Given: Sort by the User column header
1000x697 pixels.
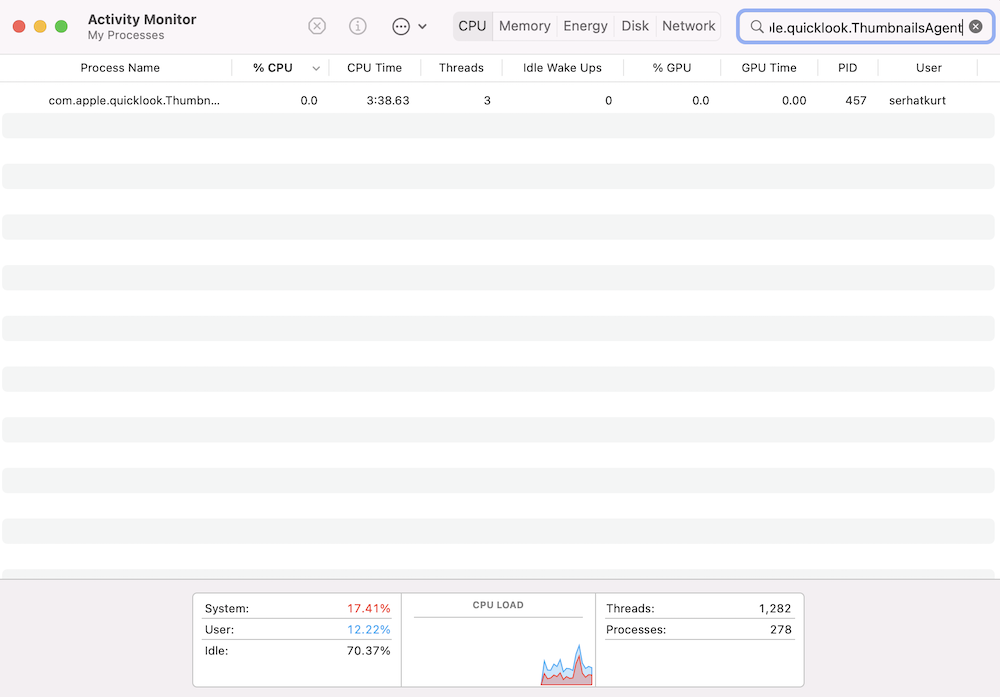Looking at the screenshot, I should (x=929, y=68).
